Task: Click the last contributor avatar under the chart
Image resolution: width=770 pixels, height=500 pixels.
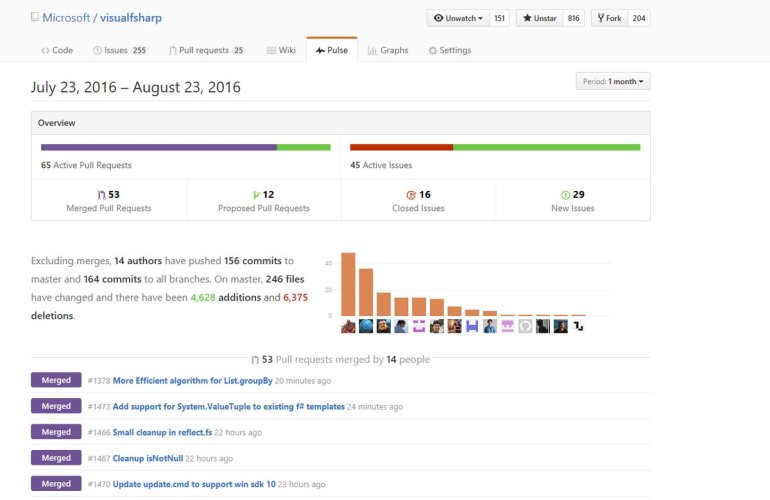Action: click(x=577, y=326)
